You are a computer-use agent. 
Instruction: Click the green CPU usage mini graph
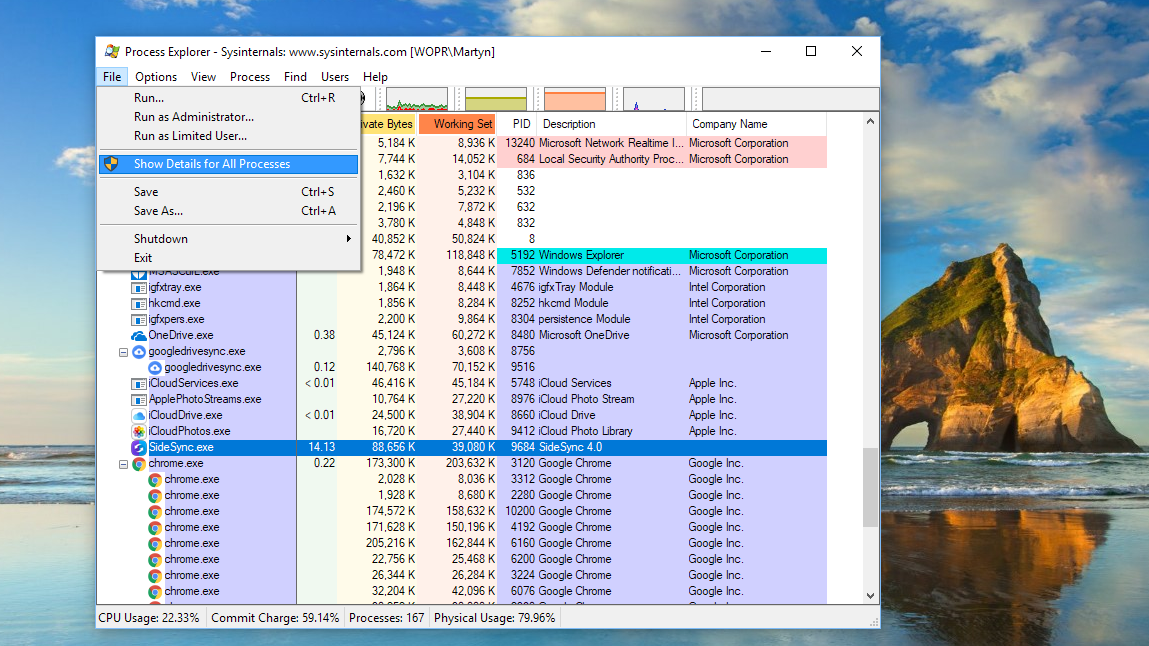[x=417, y=99]
